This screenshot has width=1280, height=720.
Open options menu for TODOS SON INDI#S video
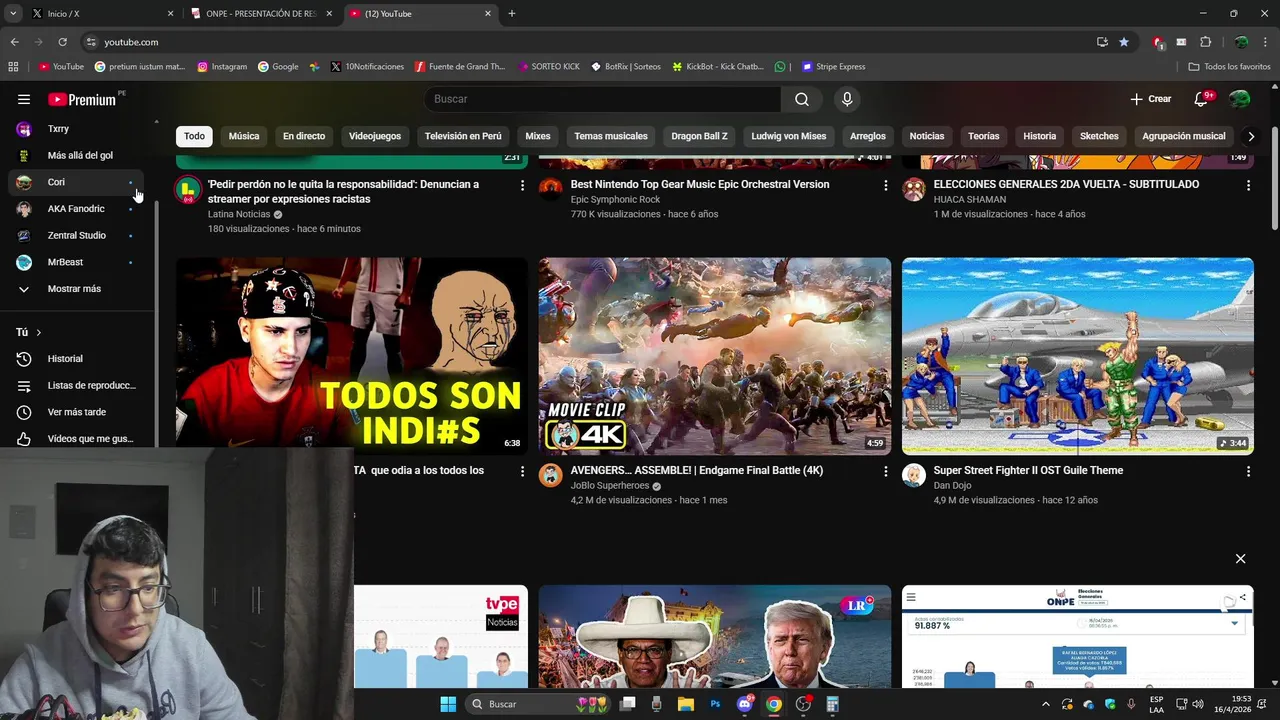pos(522,471)
